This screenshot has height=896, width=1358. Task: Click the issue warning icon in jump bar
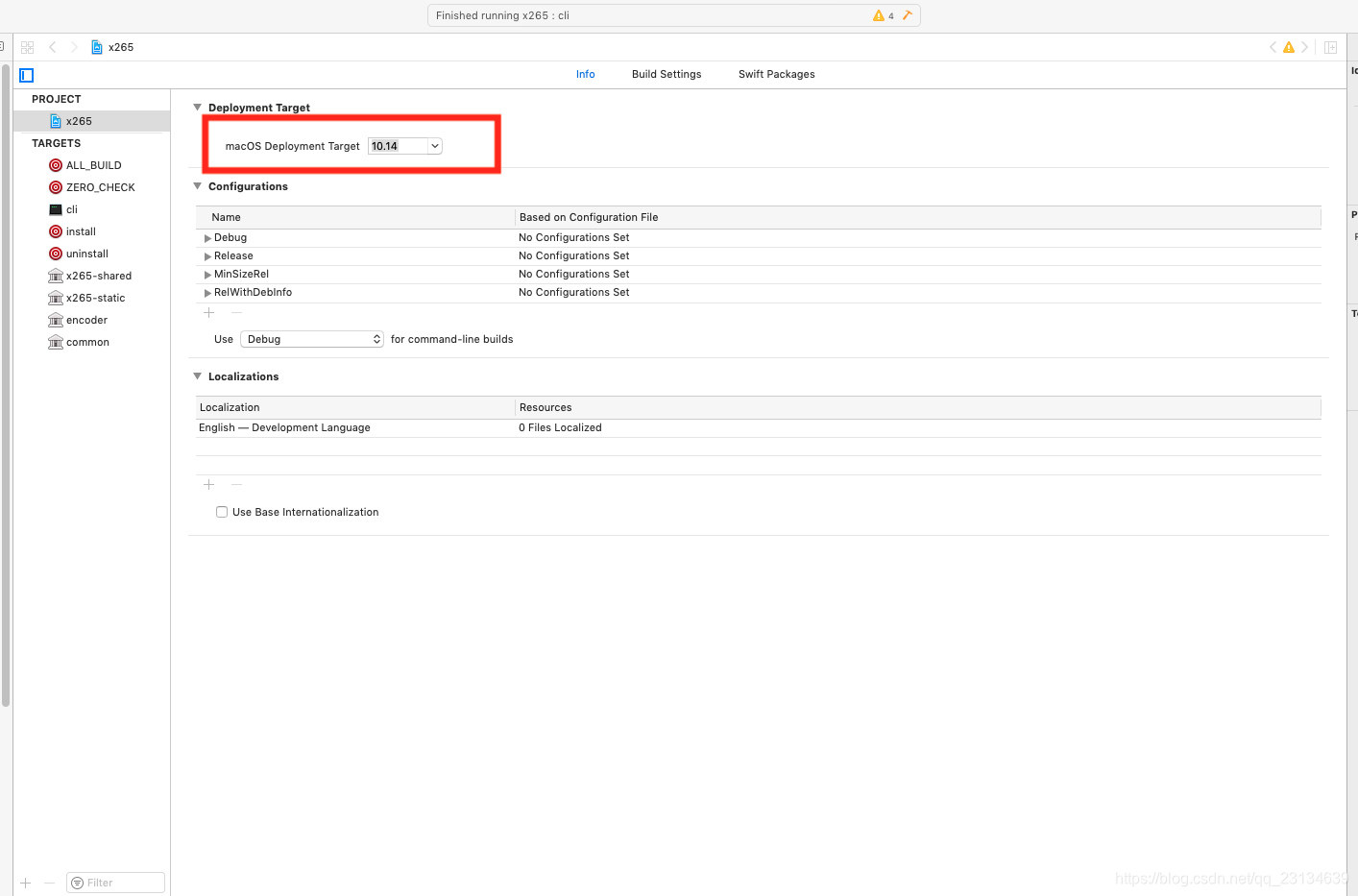click(x=1289, y=47)
